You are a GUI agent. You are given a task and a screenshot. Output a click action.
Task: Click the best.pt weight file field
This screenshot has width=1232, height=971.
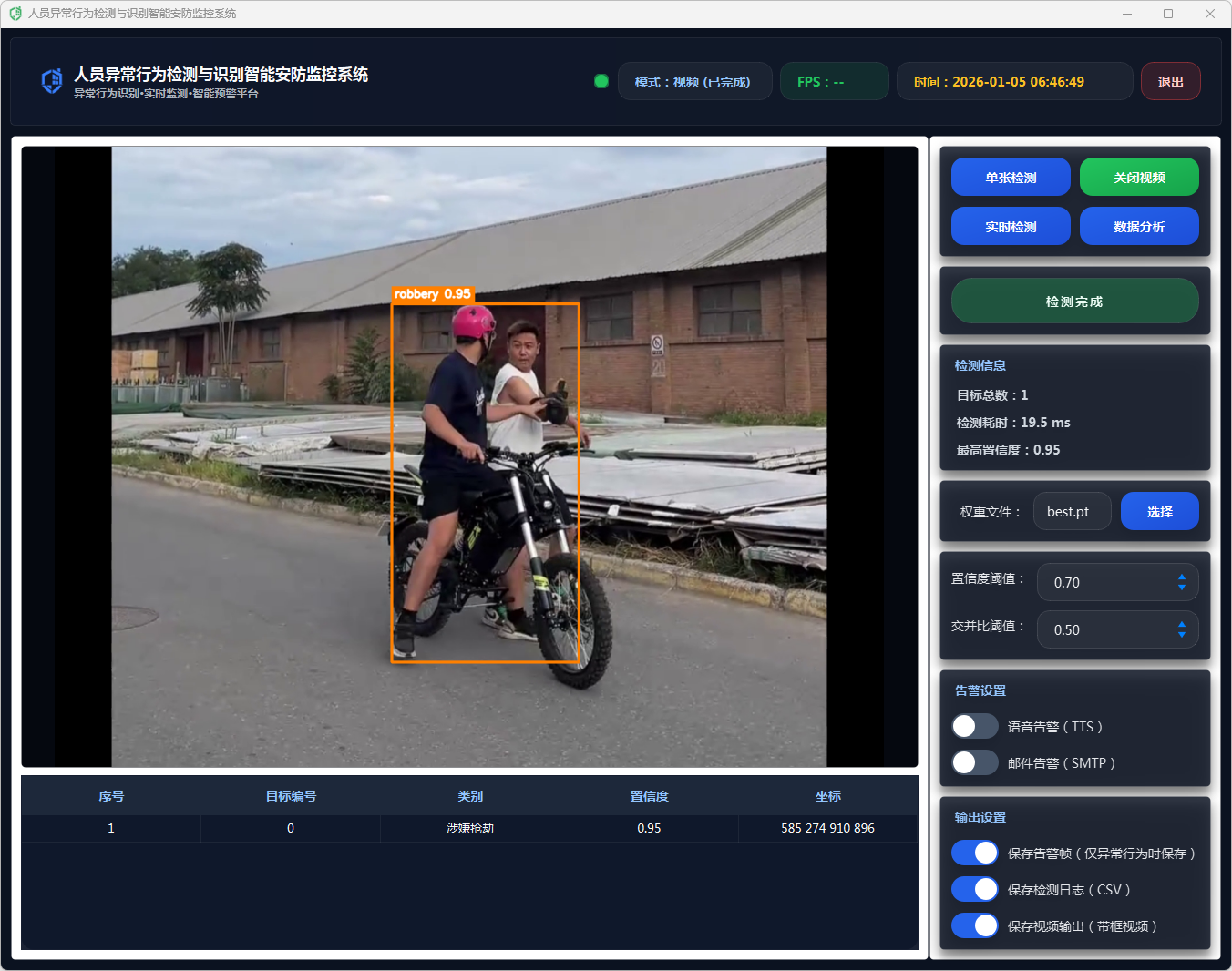1071,511
